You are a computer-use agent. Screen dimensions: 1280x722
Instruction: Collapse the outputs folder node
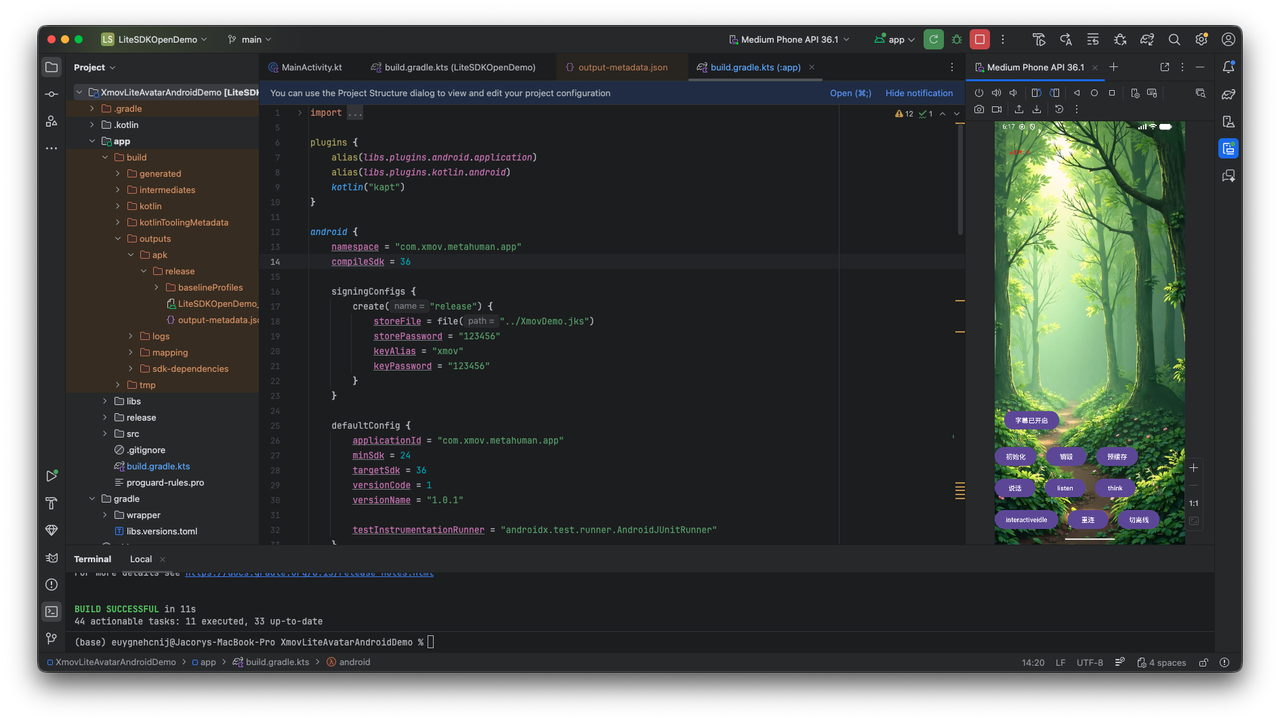point(118,239)
